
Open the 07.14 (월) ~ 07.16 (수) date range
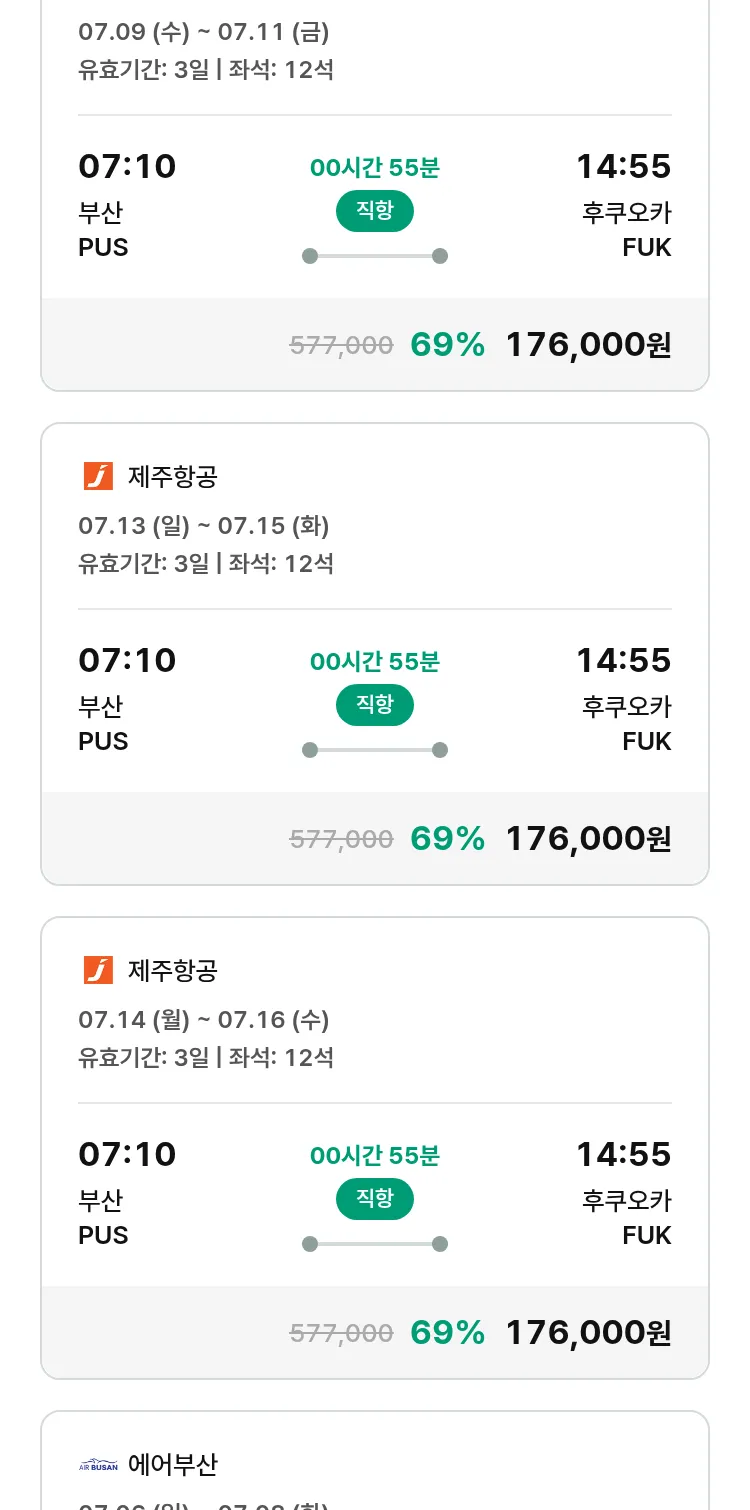point(204,1020)
